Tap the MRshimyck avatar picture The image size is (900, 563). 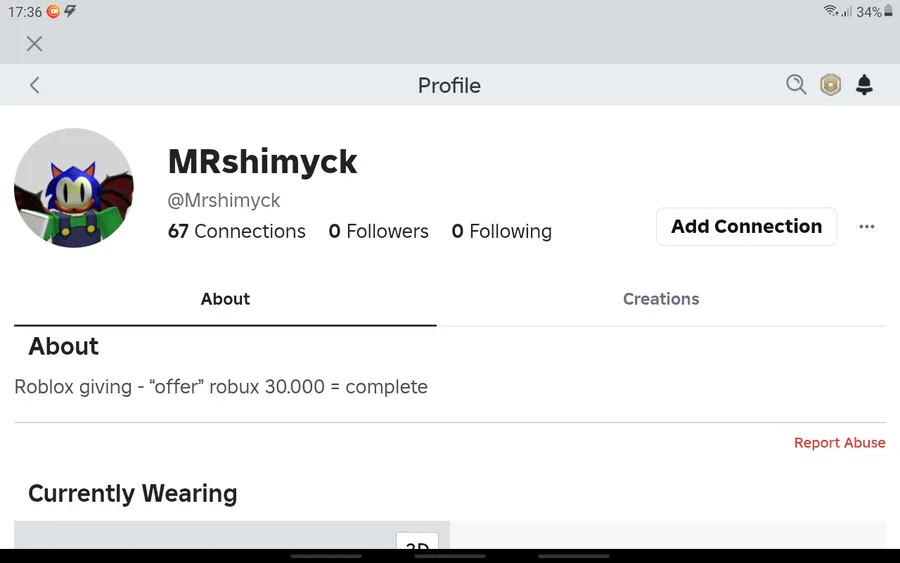[x=74, y=188]
